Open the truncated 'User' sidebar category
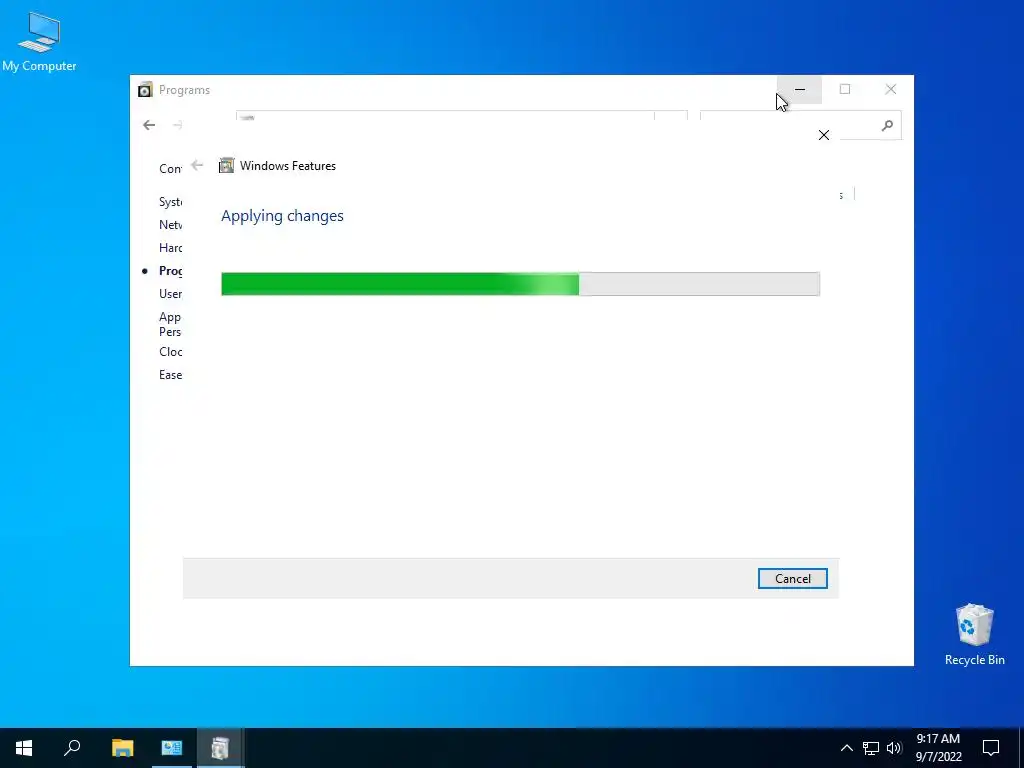The width and height of the screenshot is (1024, 768). [170, 294]
